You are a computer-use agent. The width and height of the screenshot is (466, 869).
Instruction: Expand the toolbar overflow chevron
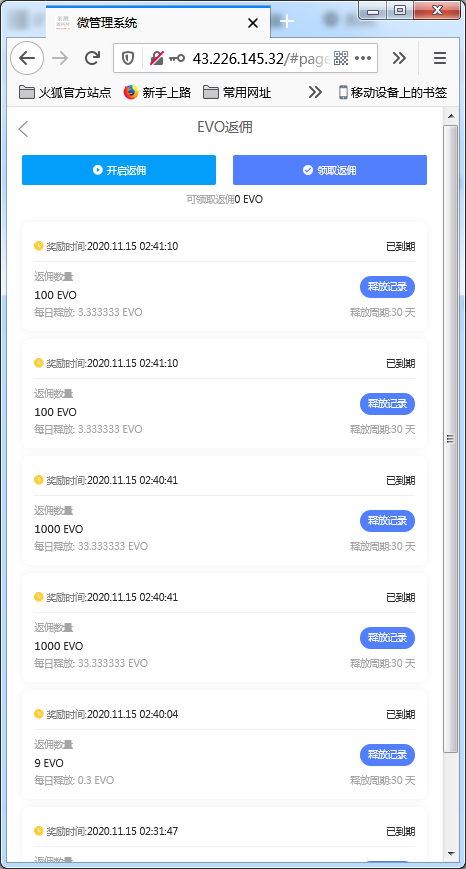[399, 58]
